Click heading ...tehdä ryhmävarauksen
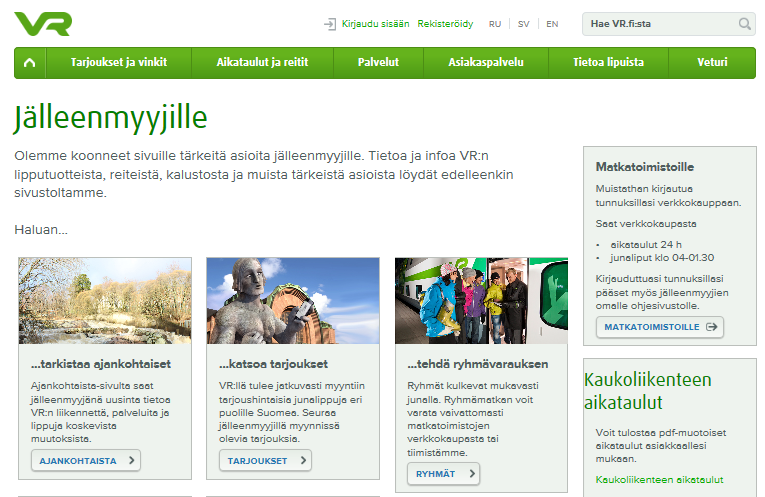The width and height of the screenshot is (765, 497). click(478, 364)
